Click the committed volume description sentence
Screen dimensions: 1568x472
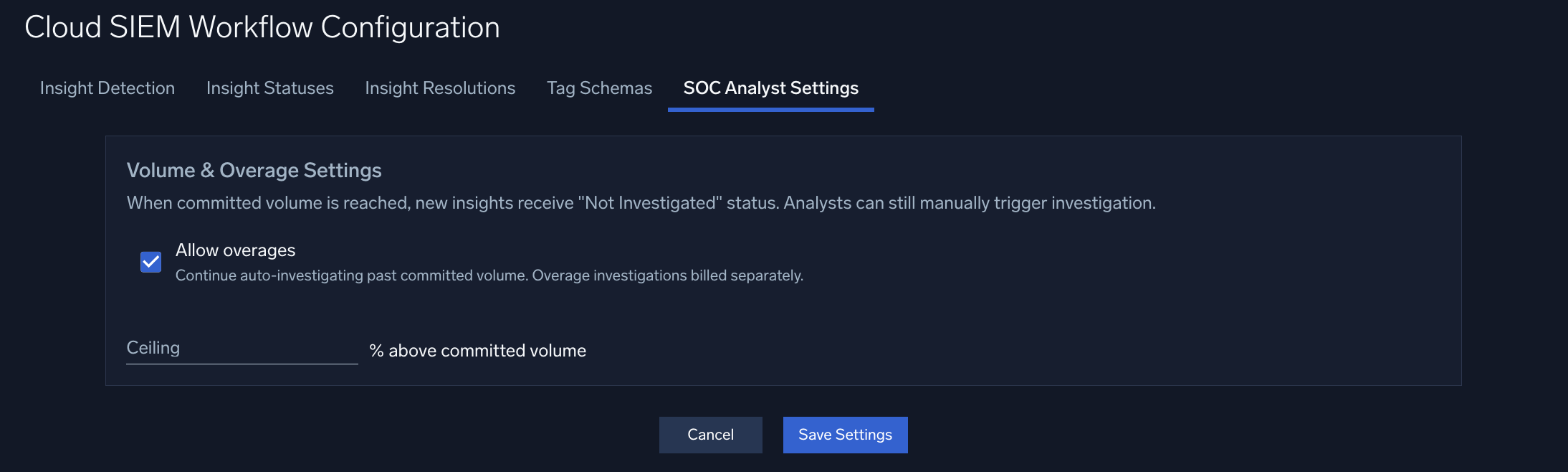pos(641,203)
